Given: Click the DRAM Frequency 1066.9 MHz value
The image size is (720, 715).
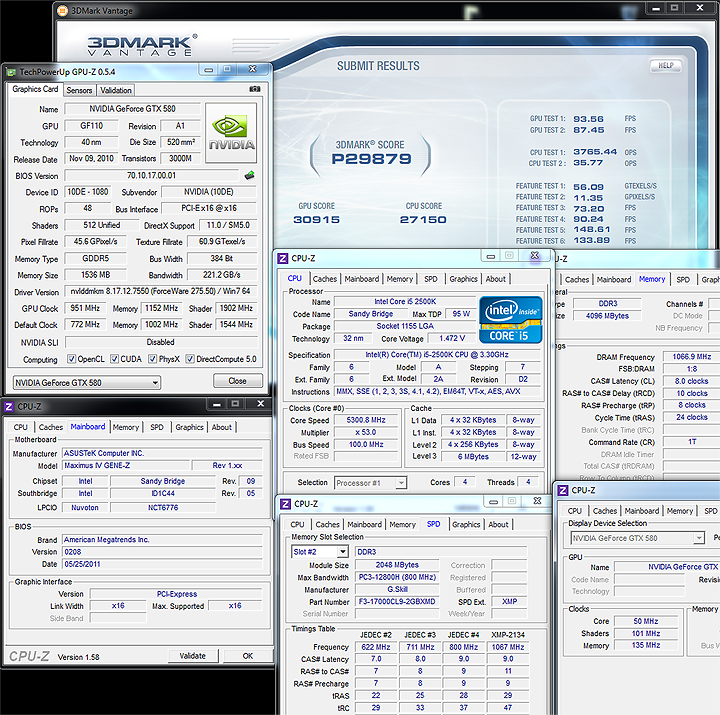Looking at the screenshot, I should coord(692,357).
